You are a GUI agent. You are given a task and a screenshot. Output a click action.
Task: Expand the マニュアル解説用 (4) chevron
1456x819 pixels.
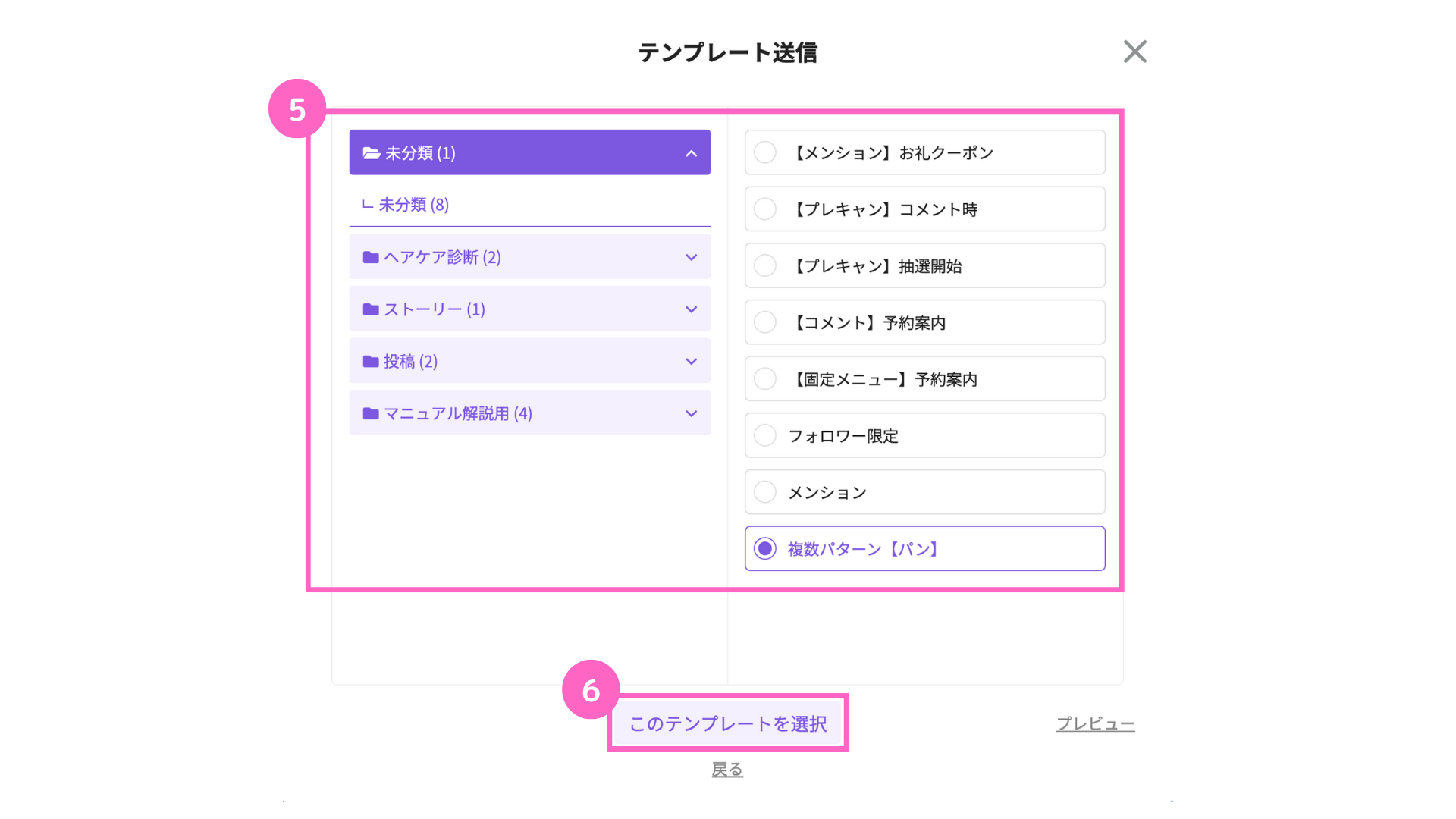pos(691,413)
